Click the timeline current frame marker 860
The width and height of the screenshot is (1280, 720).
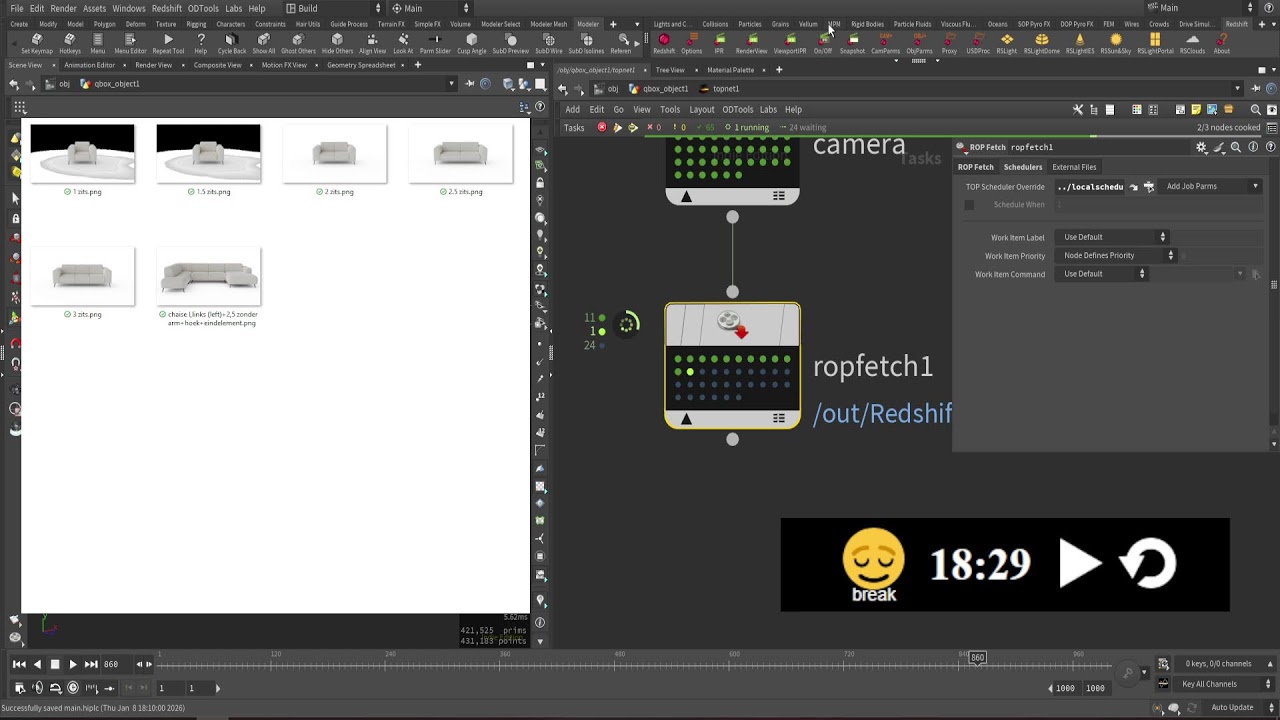coord(977,657)
